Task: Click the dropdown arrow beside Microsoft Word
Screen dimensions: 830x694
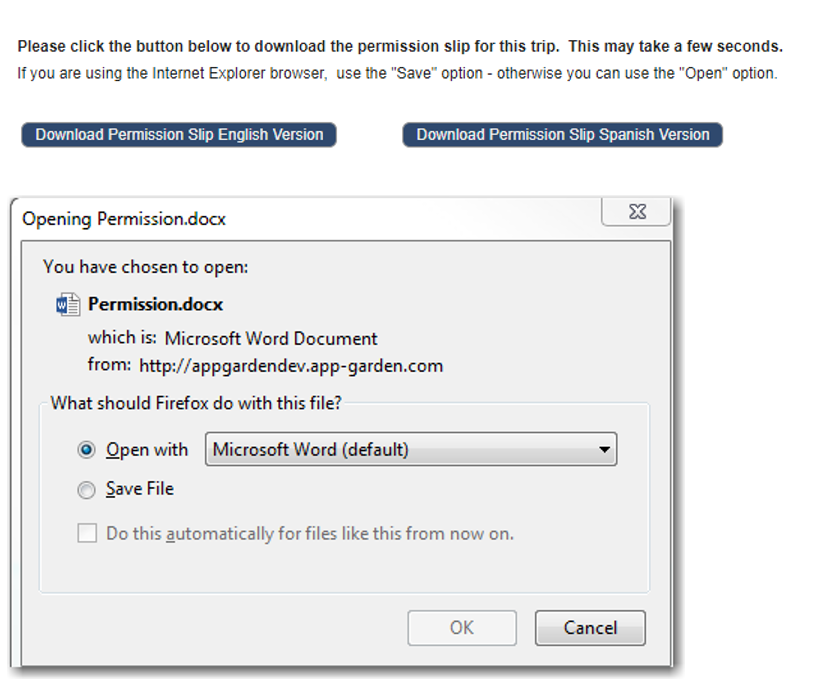Action: click(x=604, y=450)
